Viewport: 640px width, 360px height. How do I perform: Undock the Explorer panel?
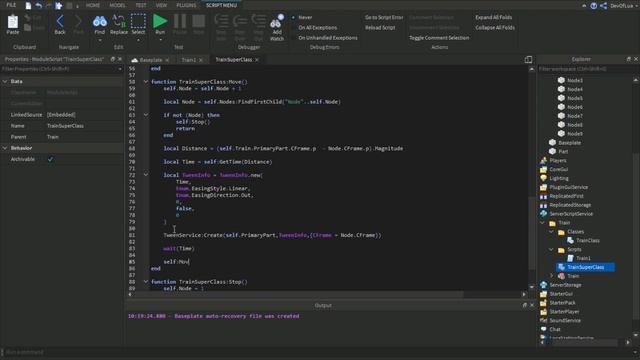click(x=629, y=59)
